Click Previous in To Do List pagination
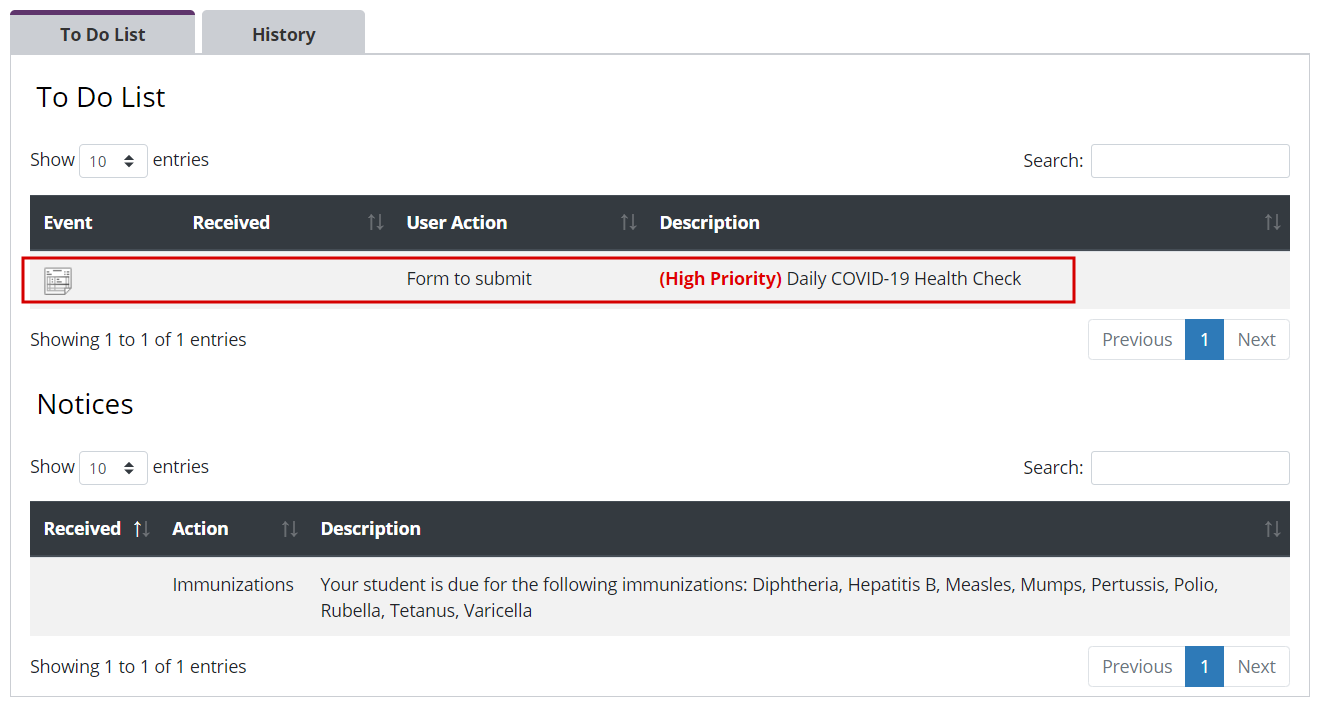Image resolution: width=1328 pixels, height=713 pixels. [1137, 340]
